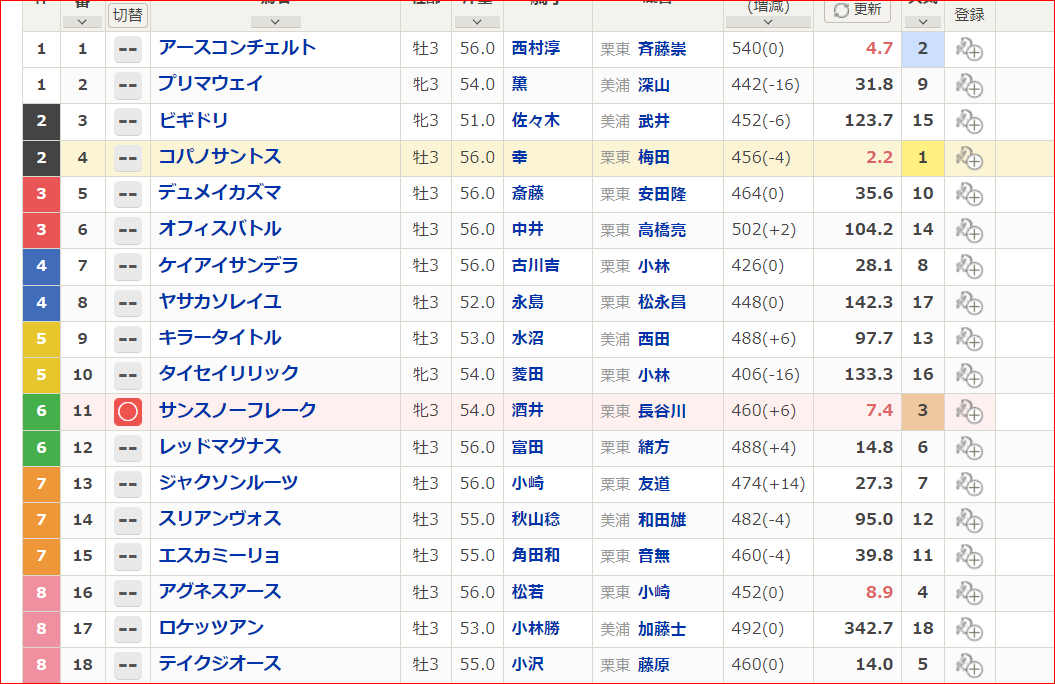The image size is (1055, 684).
Task: Set mark for horse number 16 アグネスアース
Action: [128, 593]
